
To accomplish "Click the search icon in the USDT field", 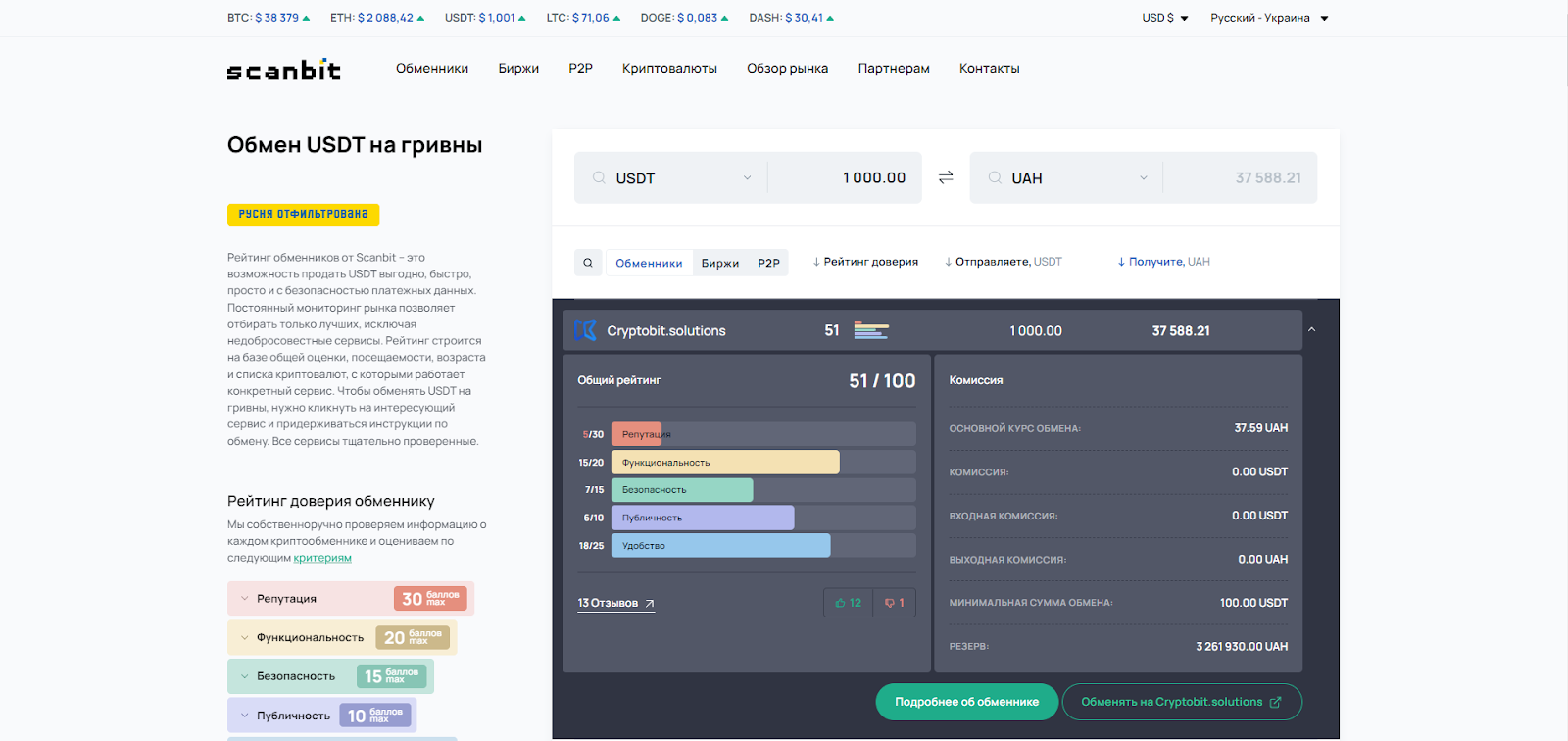I will pyautogui.click(x=599, y=177).
